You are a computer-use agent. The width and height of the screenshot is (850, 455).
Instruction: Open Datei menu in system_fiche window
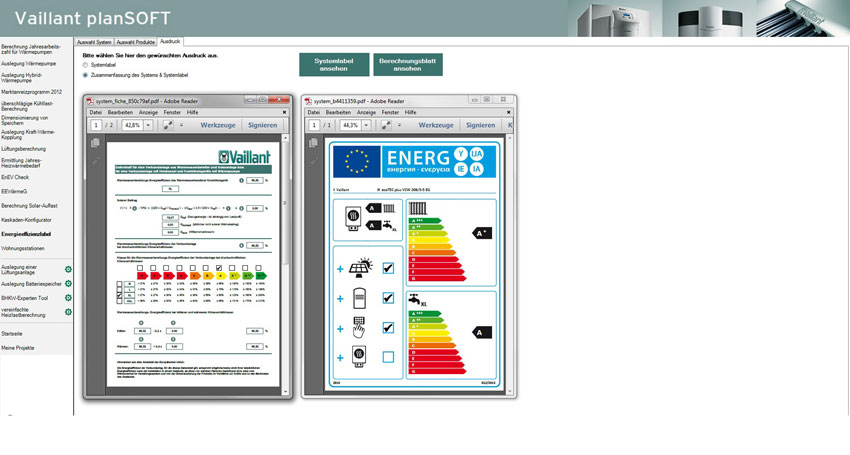95,112
